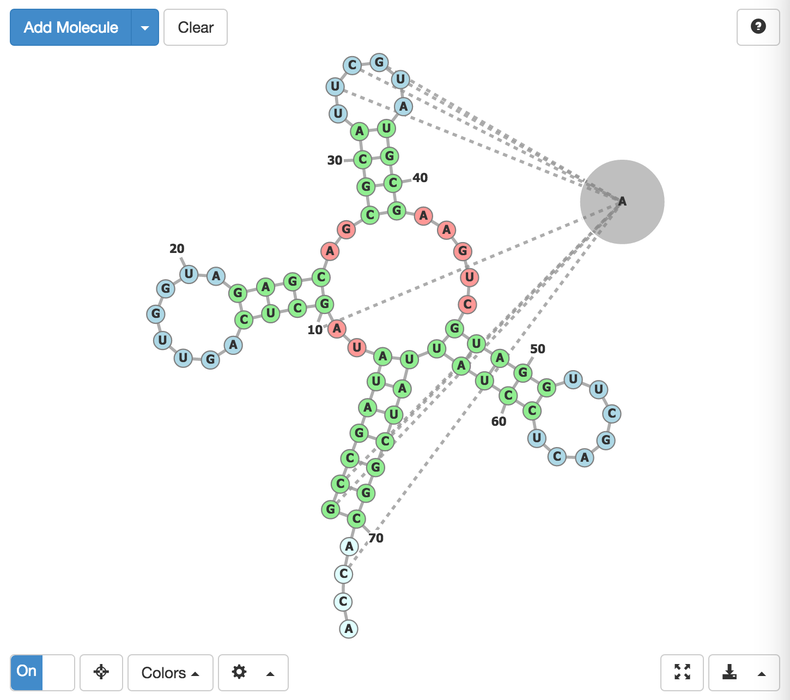
Task: Click the center view crosshair icon
Action: pyautogui.click(x=101, y=672)
